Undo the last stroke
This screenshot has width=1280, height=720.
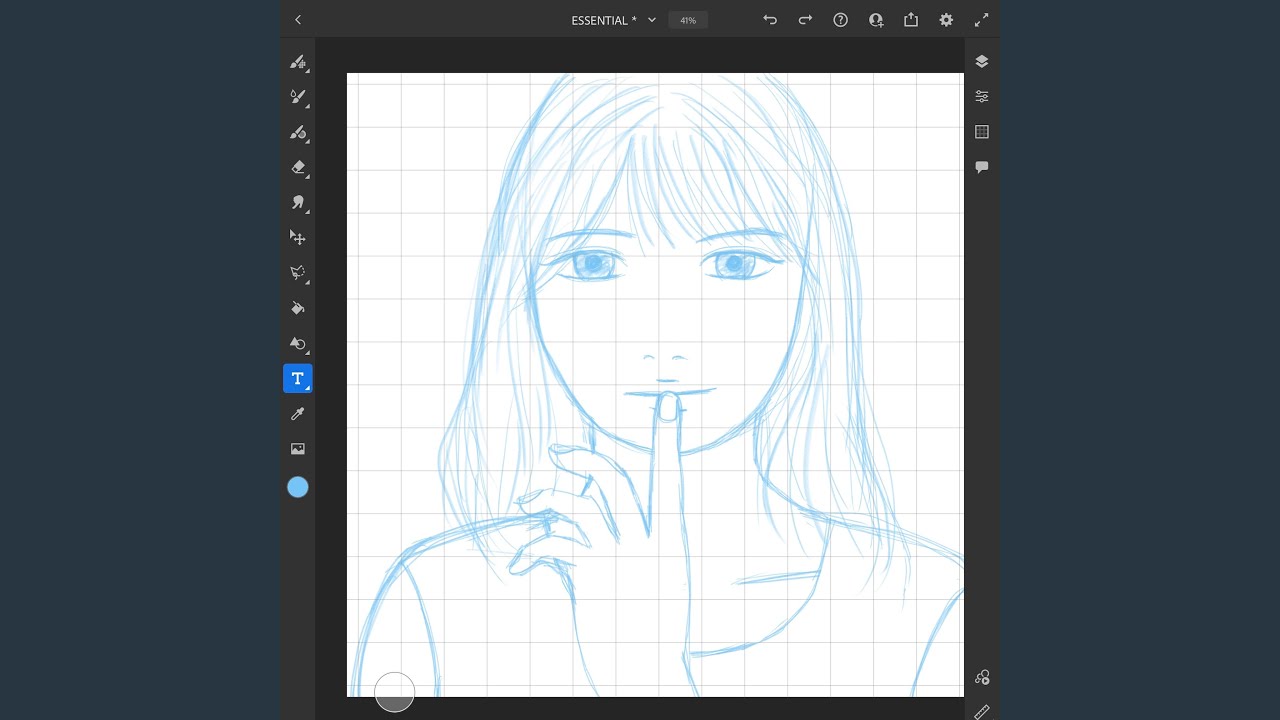(x=770, y=20)
